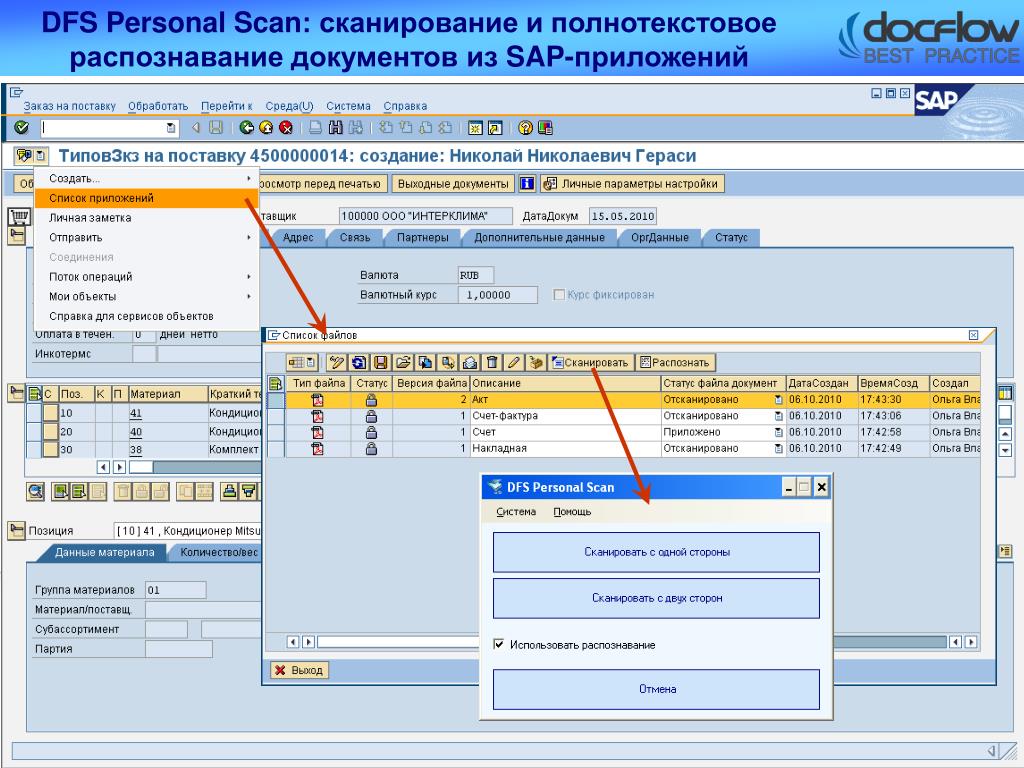This screenshot has width=1024, height=768.
Task: Click the yellow question mark Help icon
Action: (x=525, y=128)
